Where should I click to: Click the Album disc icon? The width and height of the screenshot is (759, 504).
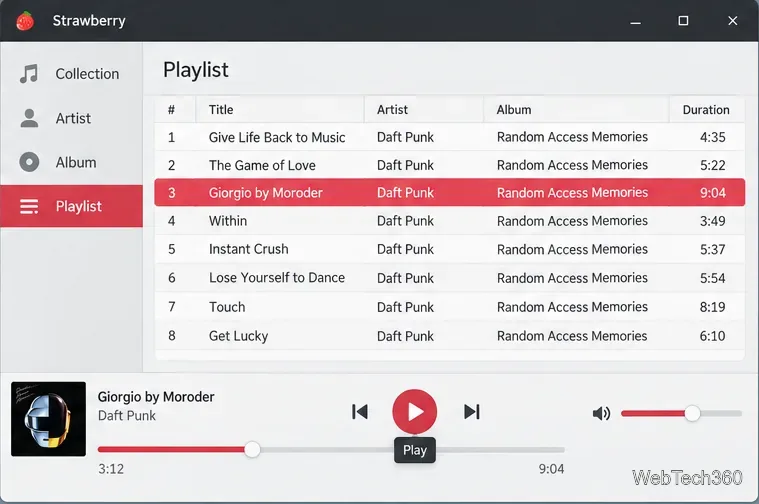click(29, 162)
